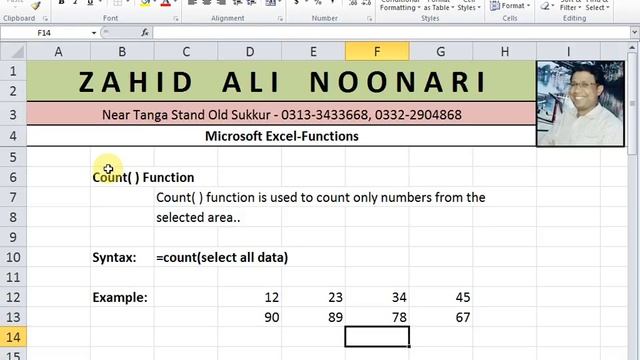Select row 14 header
640x360 pixels.
(x=13, y=337)
